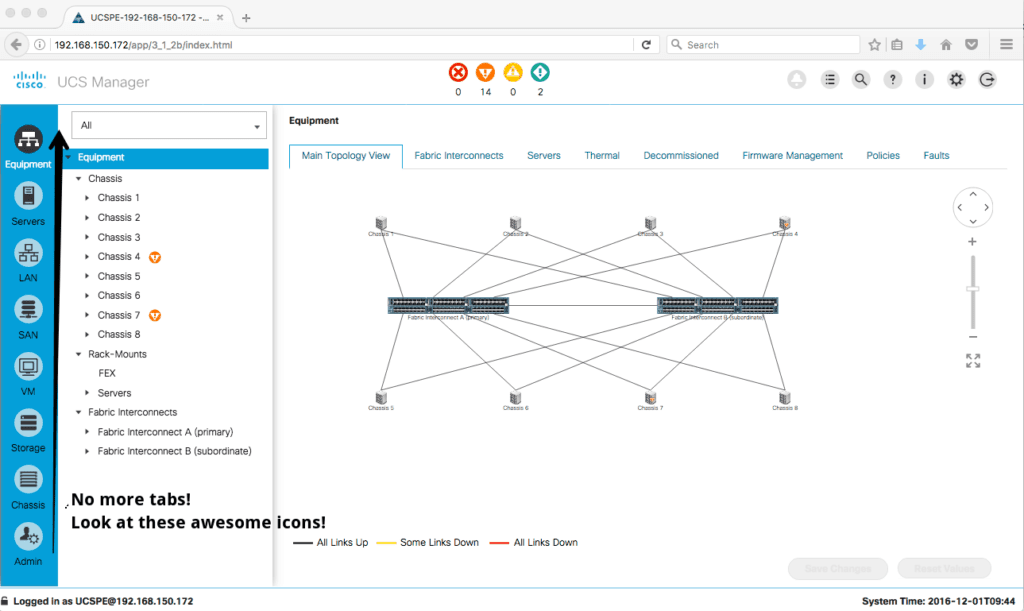The width and height of the screenshot is (1024, 611).
Task: Click the Reset Values button
Action: pos(944,569)
